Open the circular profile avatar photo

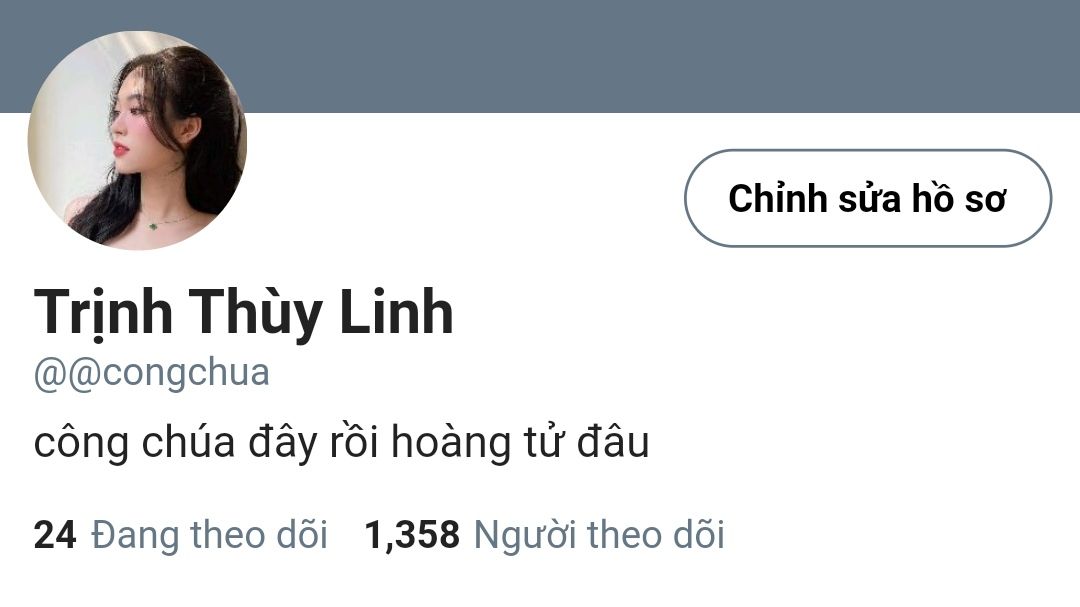[x=137, y=140]
